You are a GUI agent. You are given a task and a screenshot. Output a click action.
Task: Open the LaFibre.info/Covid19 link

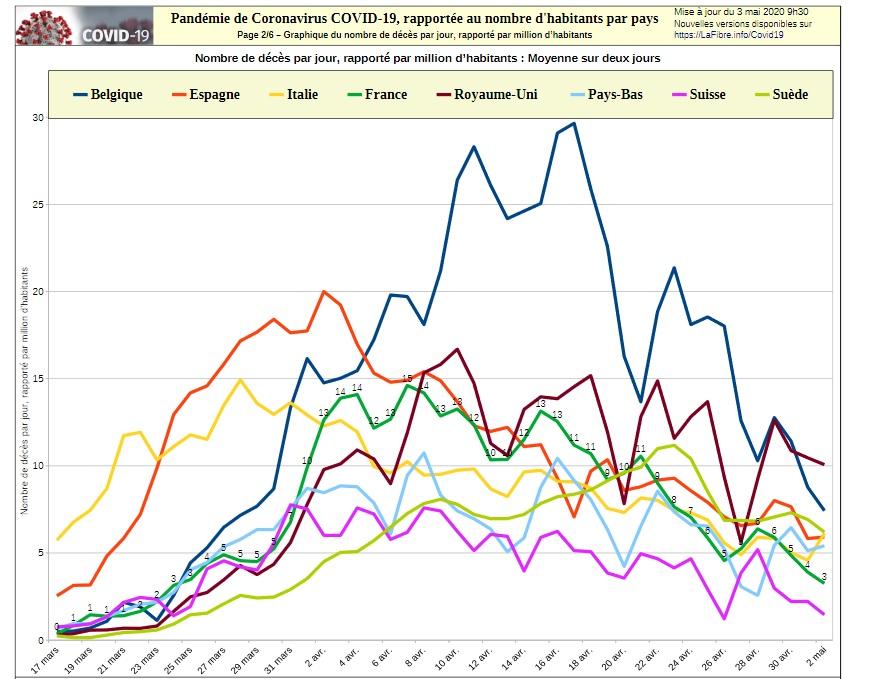(740, 34)
